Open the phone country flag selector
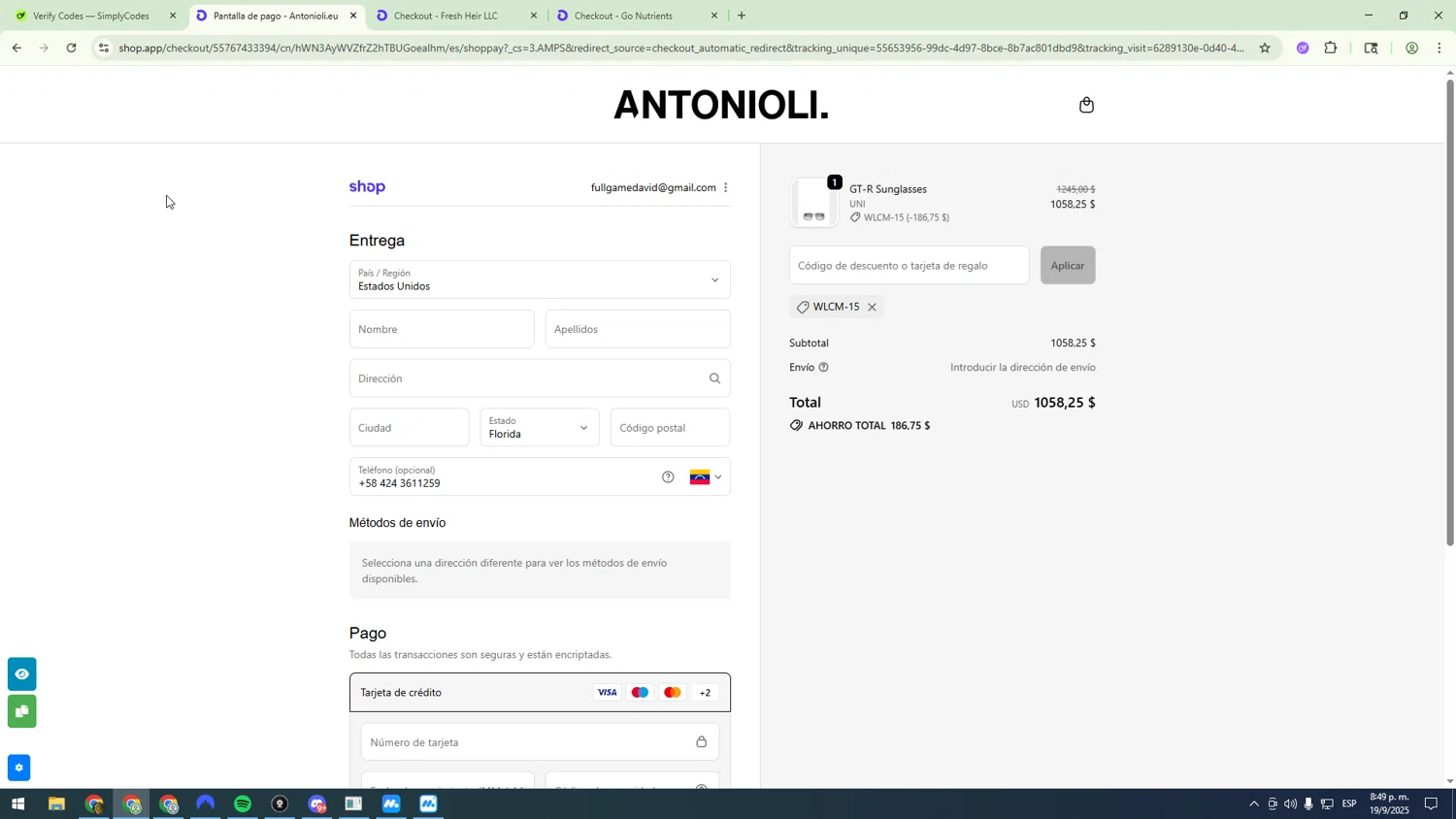 pos(706,477)
